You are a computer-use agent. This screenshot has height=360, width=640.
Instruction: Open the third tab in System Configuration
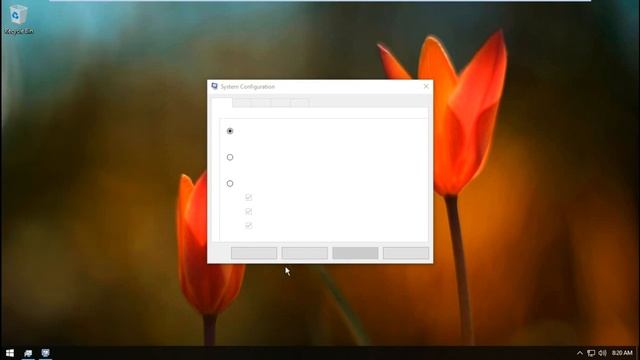(262, 103)
